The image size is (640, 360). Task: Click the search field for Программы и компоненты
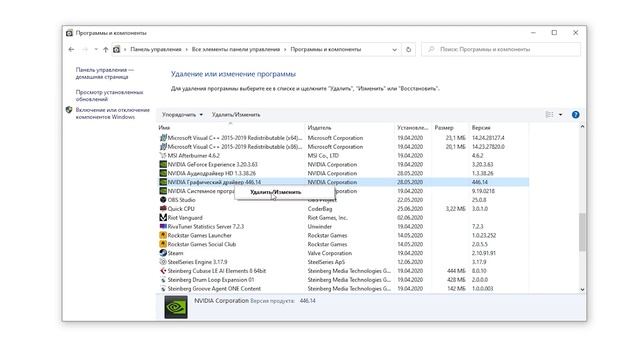tap(501, 49)
